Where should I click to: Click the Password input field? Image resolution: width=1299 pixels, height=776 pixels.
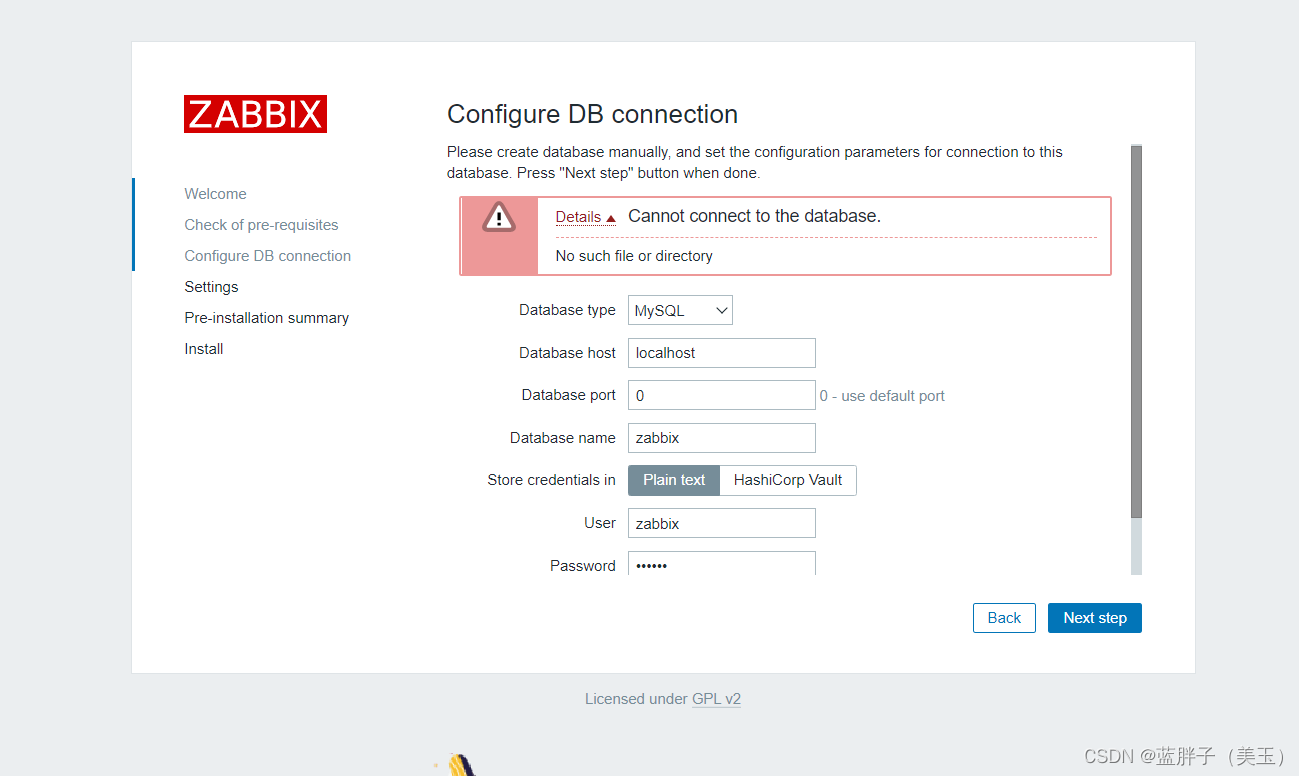pyautogui.click(x=722, y=563)
